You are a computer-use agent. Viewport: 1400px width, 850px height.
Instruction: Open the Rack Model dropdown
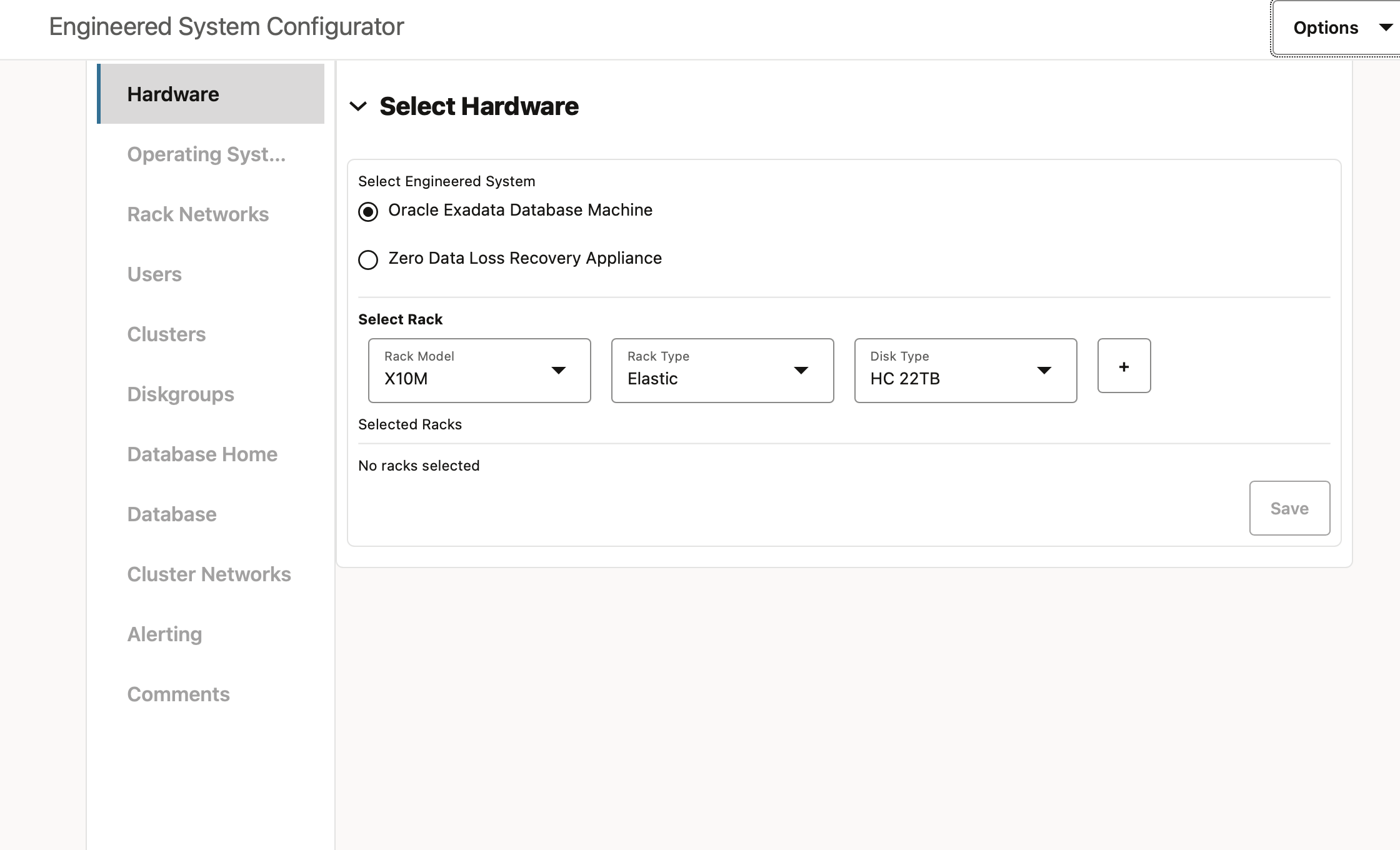click(x=479, y=371)
